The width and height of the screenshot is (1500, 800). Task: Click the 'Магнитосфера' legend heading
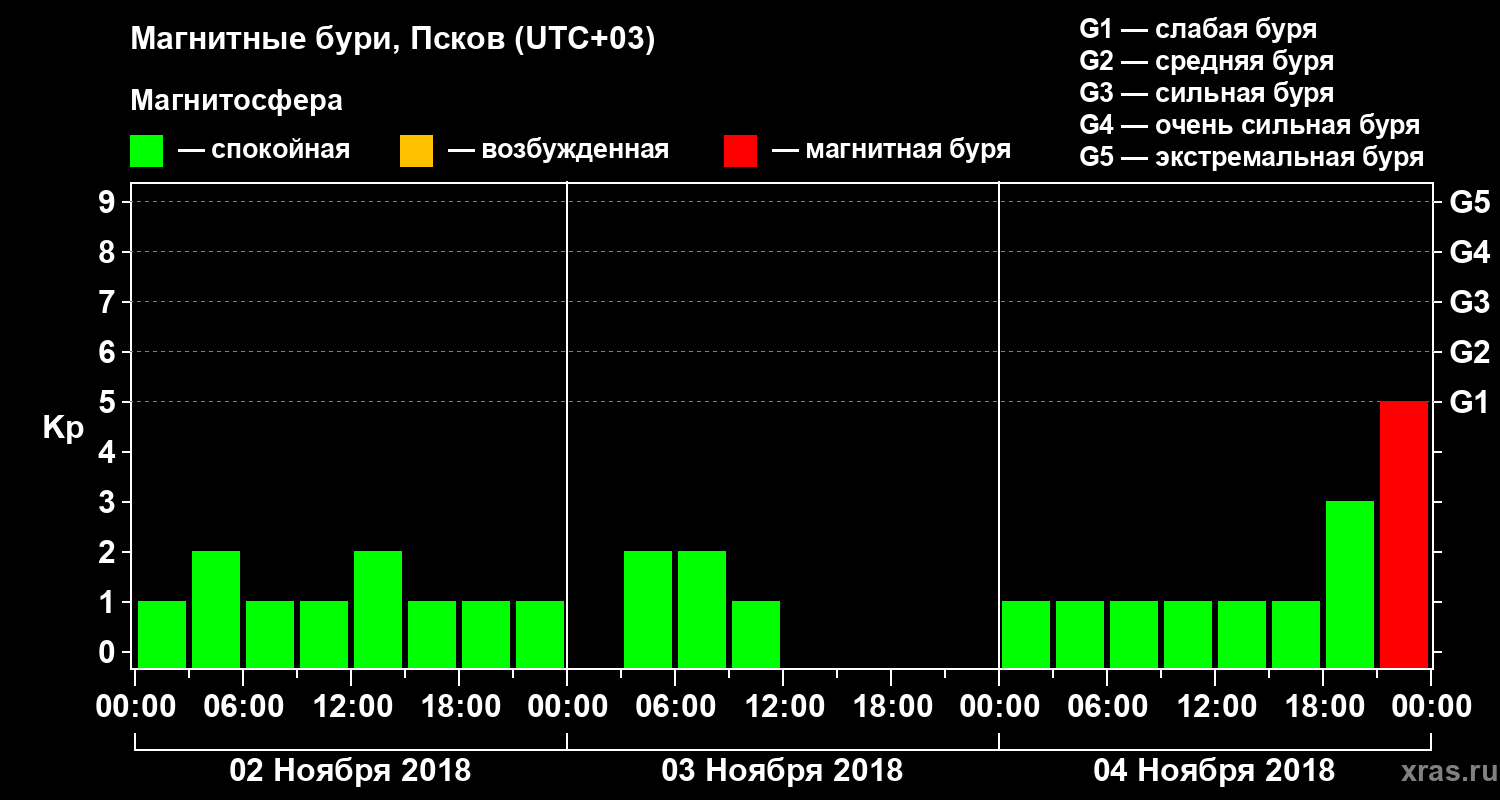coord(236,101)
